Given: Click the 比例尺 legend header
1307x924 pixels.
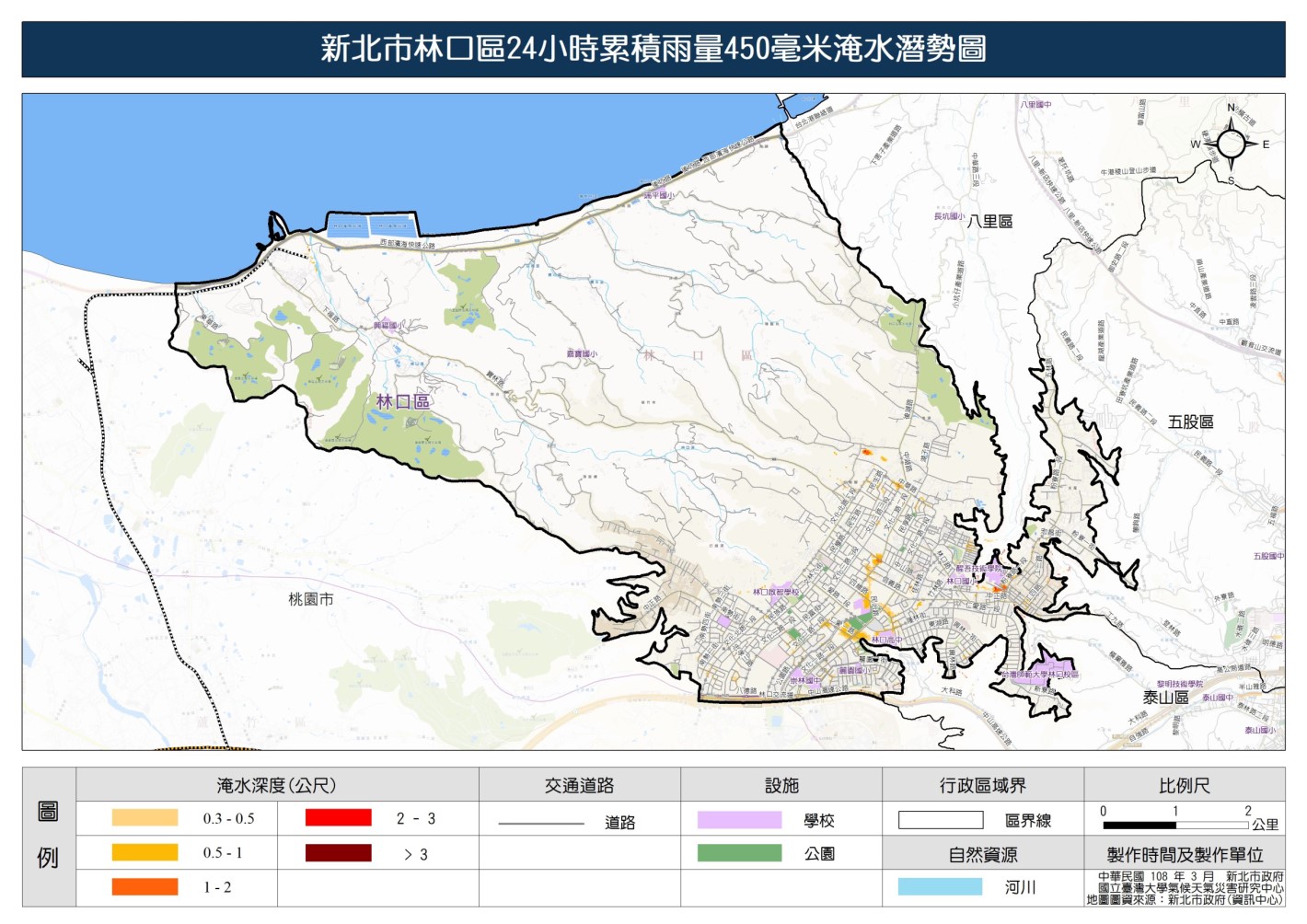Looking at the screenshot, I should click(1185, 785).
